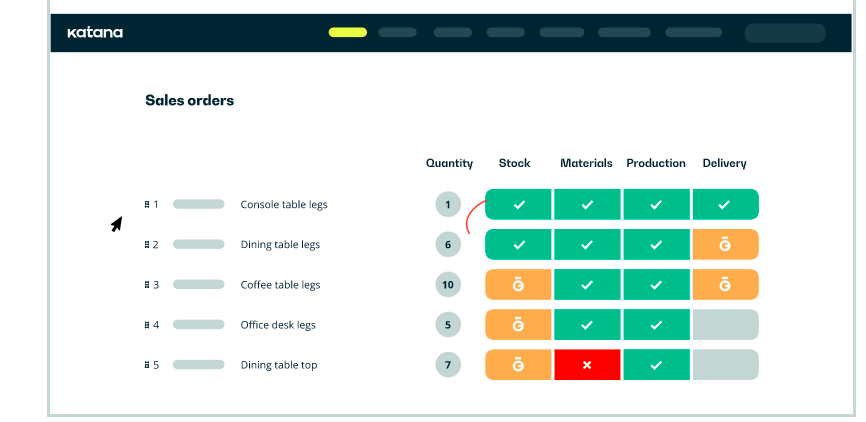Select the highlighted yellow navigation tab
This screenshot has height=422, width=866.
pos(347,32)
